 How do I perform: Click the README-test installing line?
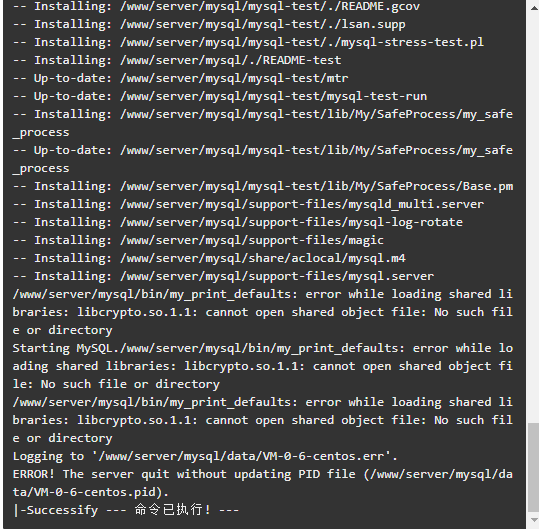coord(177,60)
